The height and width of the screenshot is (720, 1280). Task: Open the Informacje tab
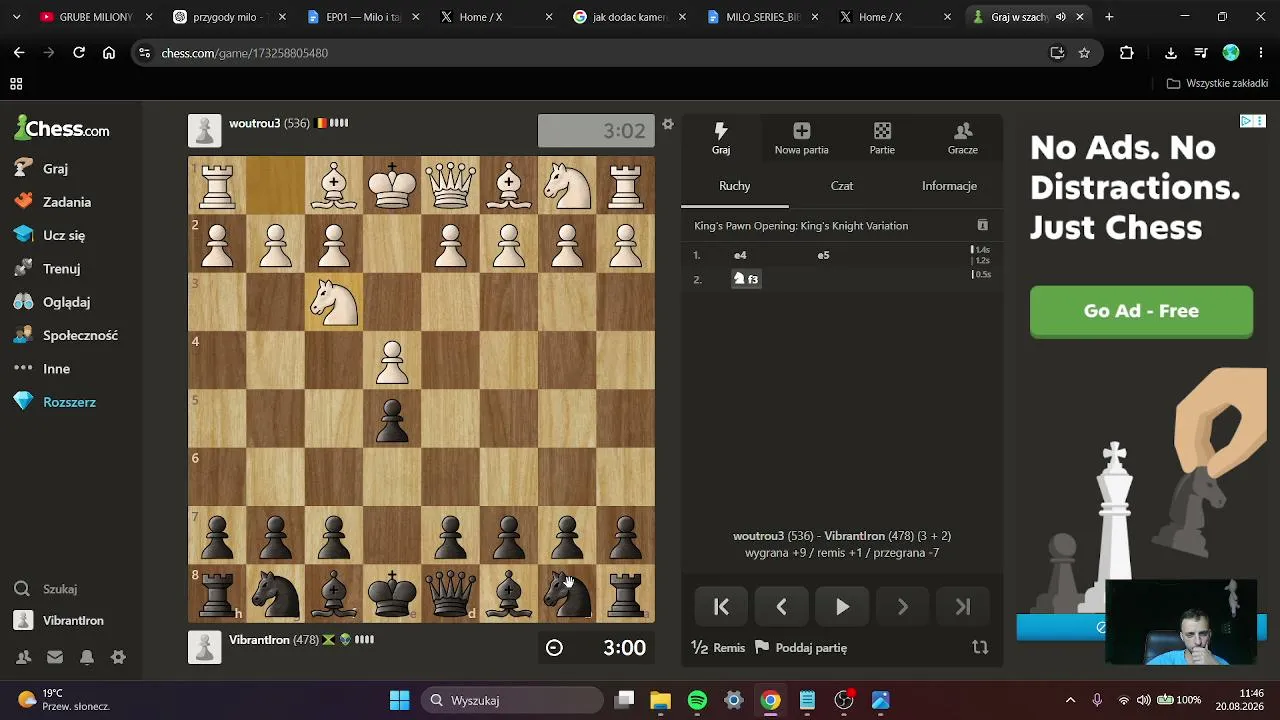click(x=949, y=186)
